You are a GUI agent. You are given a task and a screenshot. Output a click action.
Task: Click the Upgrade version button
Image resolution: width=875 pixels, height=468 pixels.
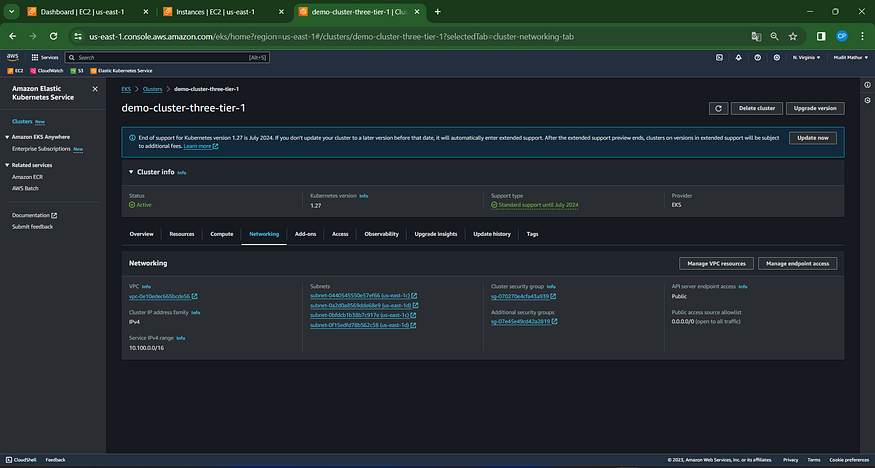(815, 108)
